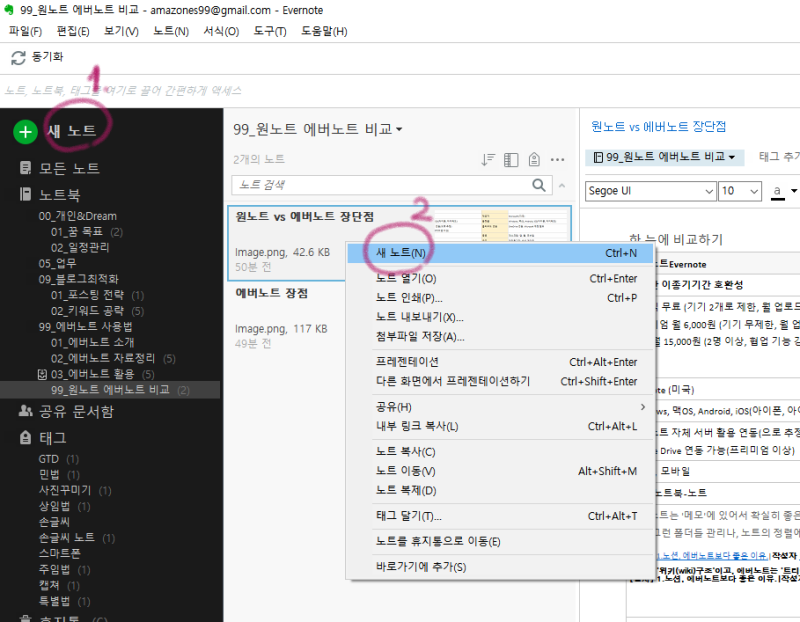The height and width of the screenshot is (622, 800).
Task: Open the 편집(E) menu
Action: (73, 31)
